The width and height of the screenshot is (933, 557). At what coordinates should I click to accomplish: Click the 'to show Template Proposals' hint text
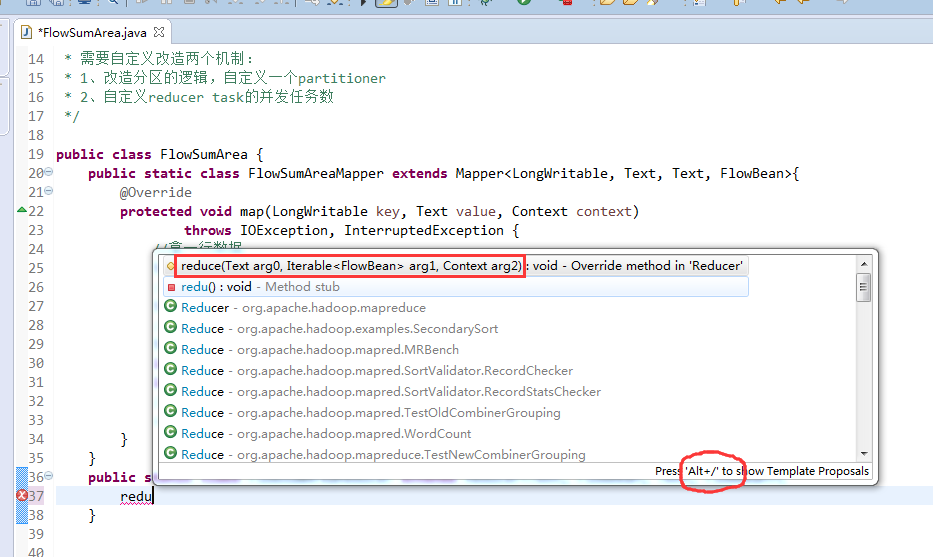(x=796, y=471)
